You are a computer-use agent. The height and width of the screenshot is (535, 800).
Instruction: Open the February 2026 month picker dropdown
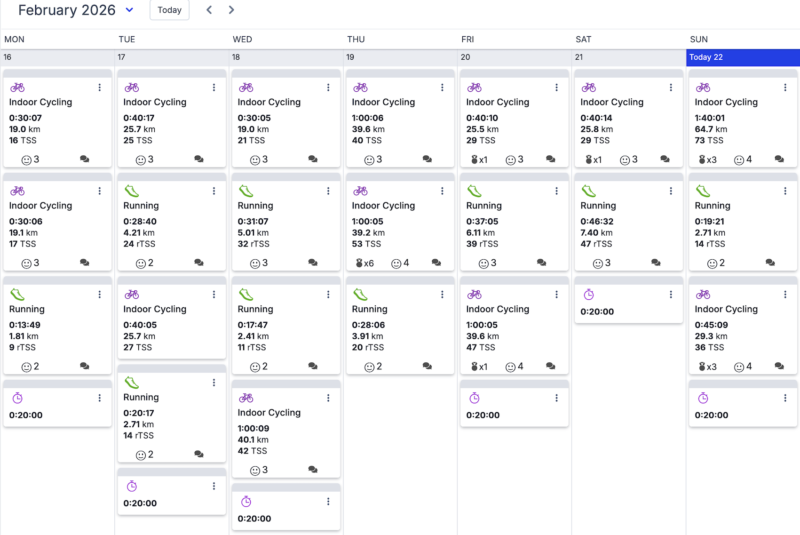(x=129, y=10)
